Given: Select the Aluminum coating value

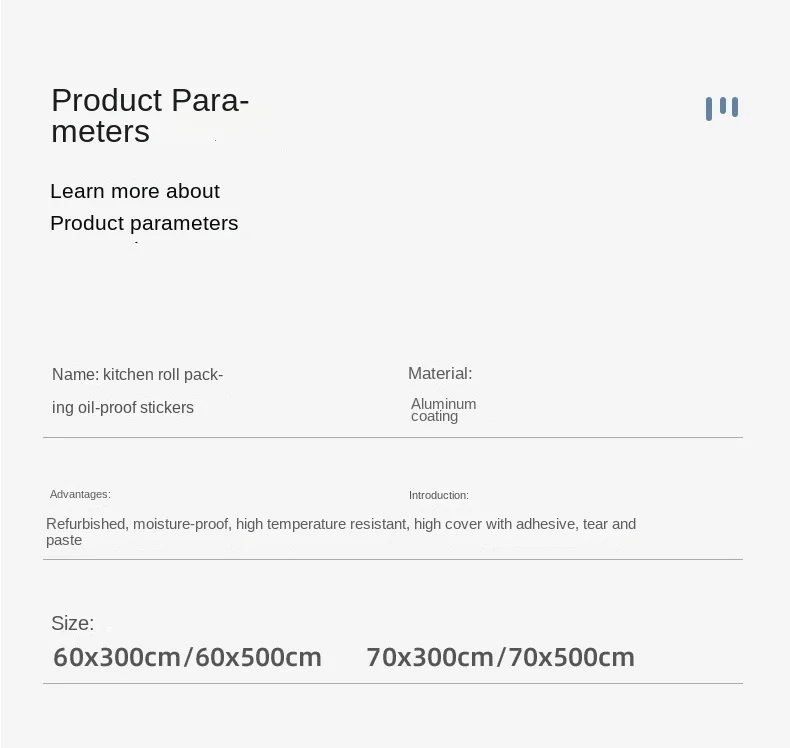Looking at the screenshot, I should coord(443,410).
